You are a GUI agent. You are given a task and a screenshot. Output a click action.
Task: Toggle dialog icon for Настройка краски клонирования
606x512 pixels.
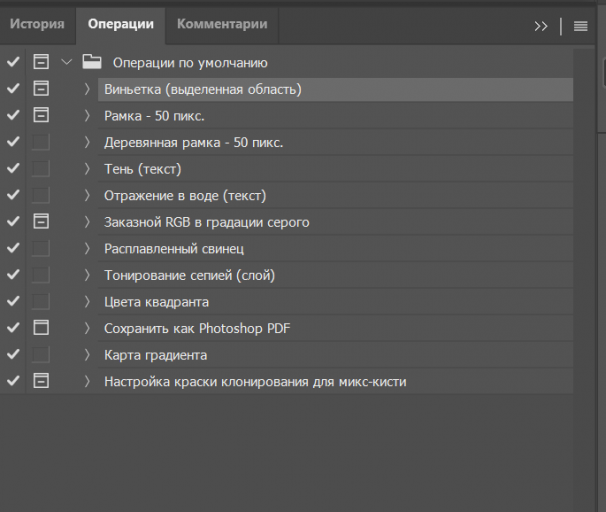(41, 381)
